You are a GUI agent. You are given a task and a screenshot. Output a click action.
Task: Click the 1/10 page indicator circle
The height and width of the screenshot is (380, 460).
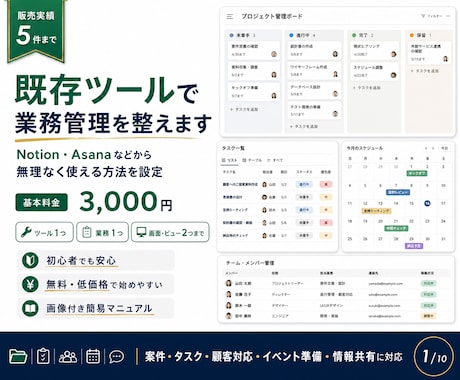pyautogui.click(x=434, y=357)
